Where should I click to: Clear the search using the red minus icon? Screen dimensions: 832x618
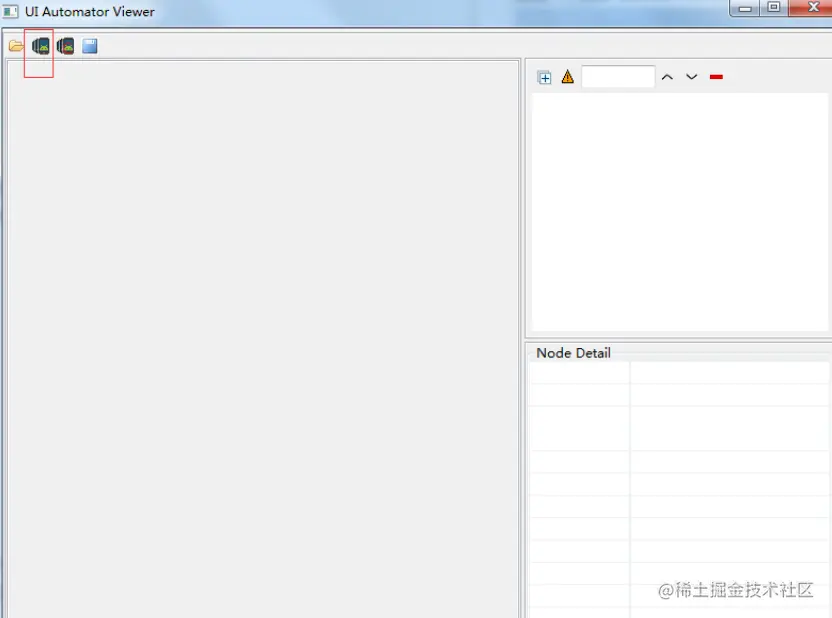716,77
